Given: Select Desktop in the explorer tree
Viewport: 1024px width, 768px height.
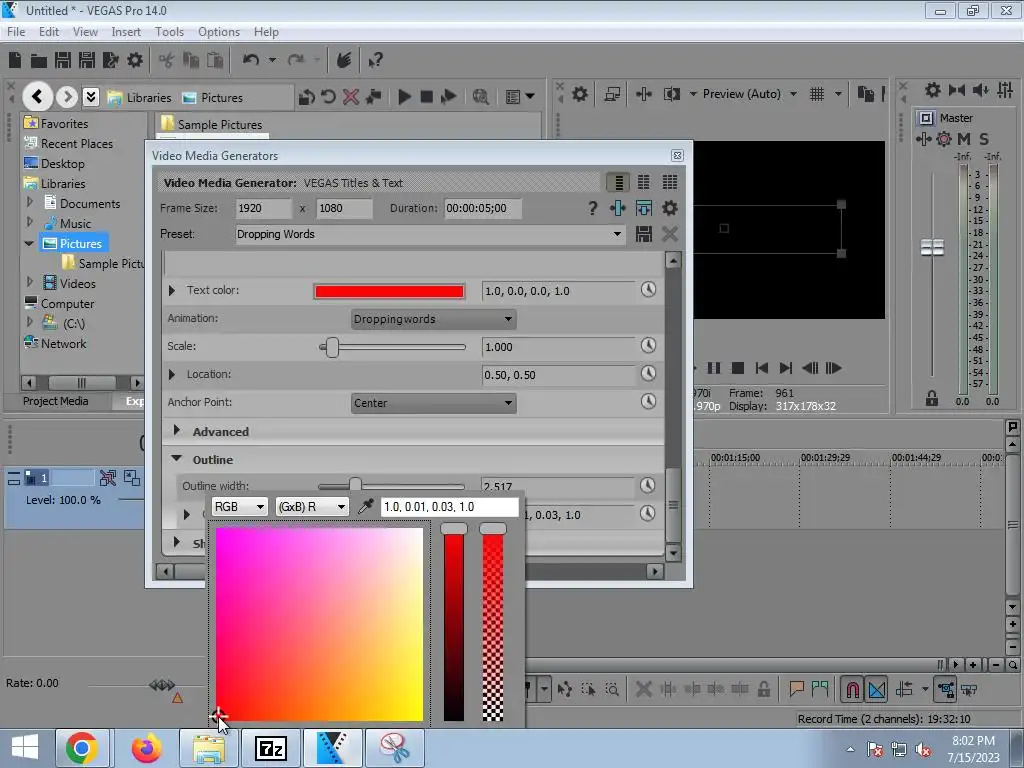Looking at the screenshot, I should coord(62,164).
